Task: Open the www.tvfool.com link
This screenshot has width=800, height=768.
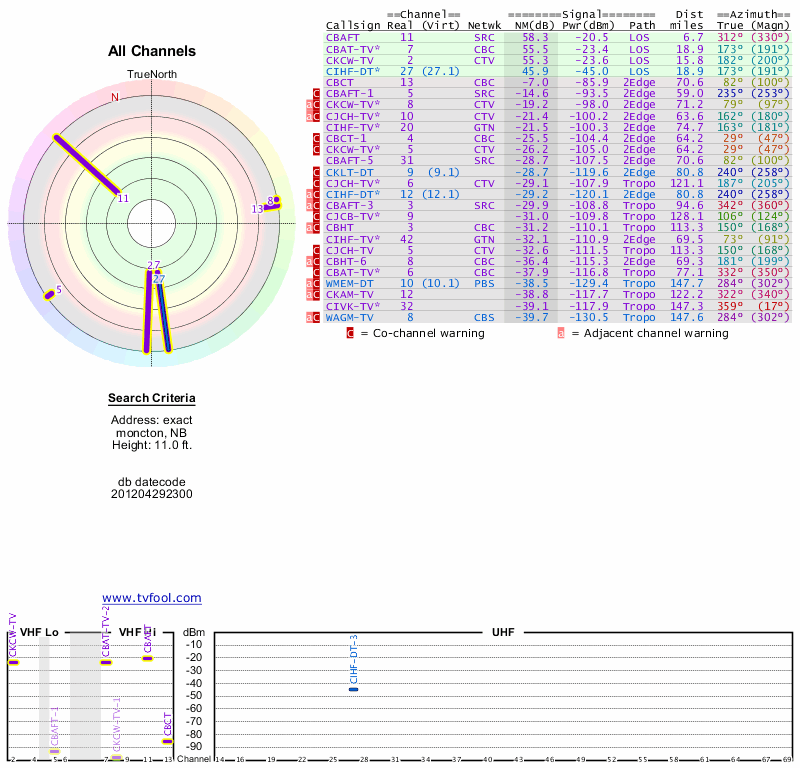Action: pyautogui.click(x=152, y=598)
